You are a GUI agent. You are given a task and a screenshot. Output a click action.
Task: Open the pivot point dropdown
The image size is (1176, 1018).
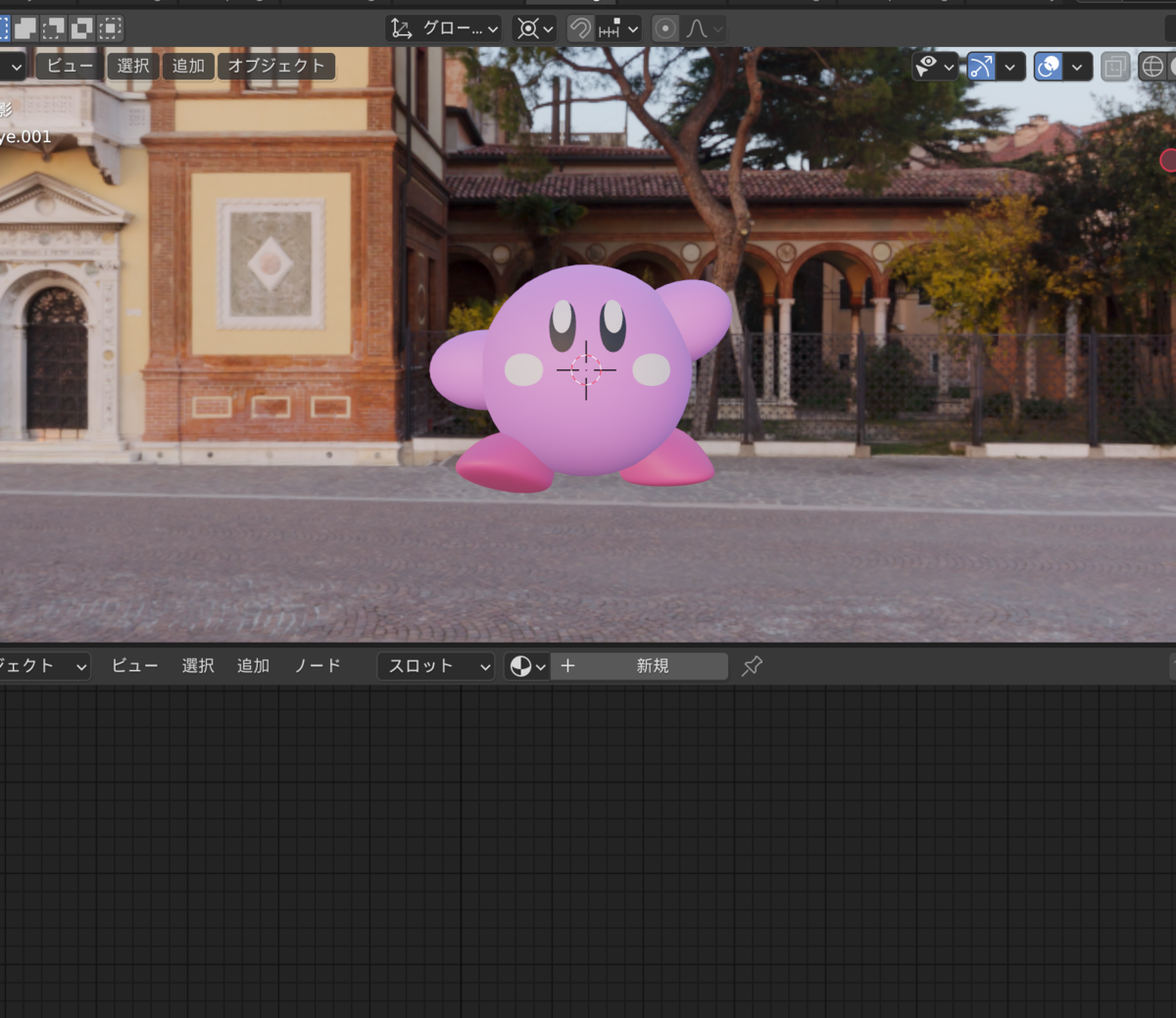(535, 28)
